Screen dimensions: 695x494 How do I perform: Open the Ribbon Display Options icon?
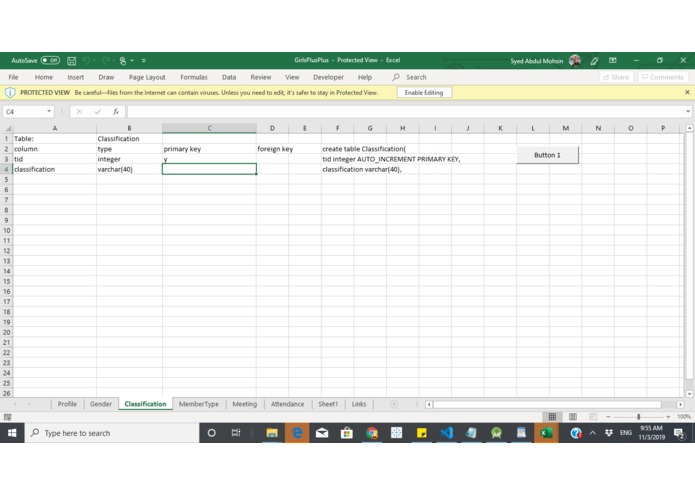(613, 60)
